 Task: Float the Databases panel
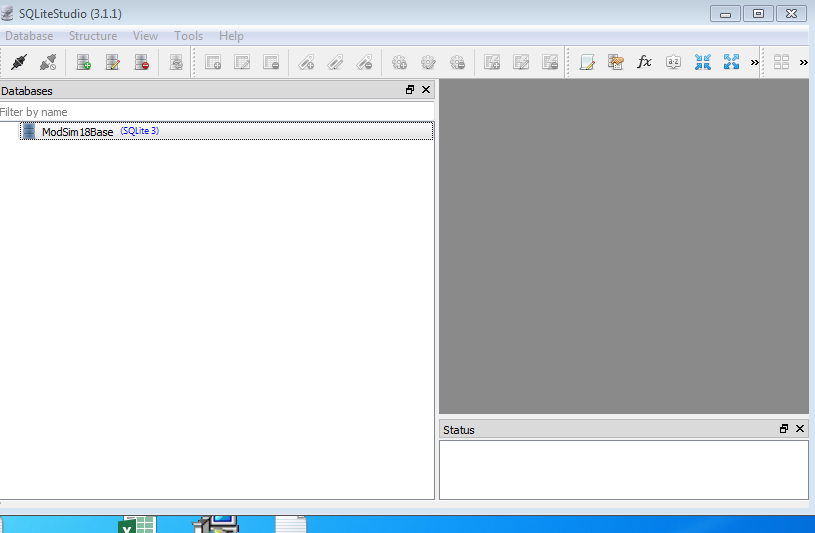click(410, 90)
